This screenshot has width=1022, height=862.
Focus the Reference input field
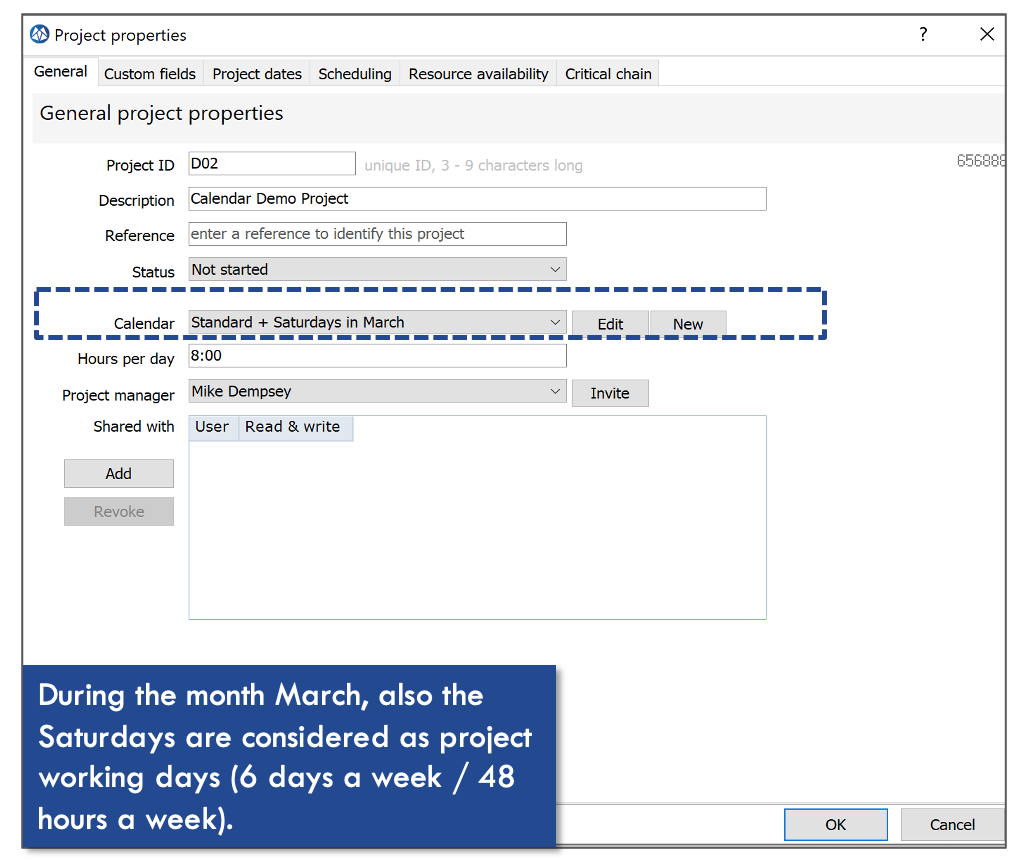377,234
